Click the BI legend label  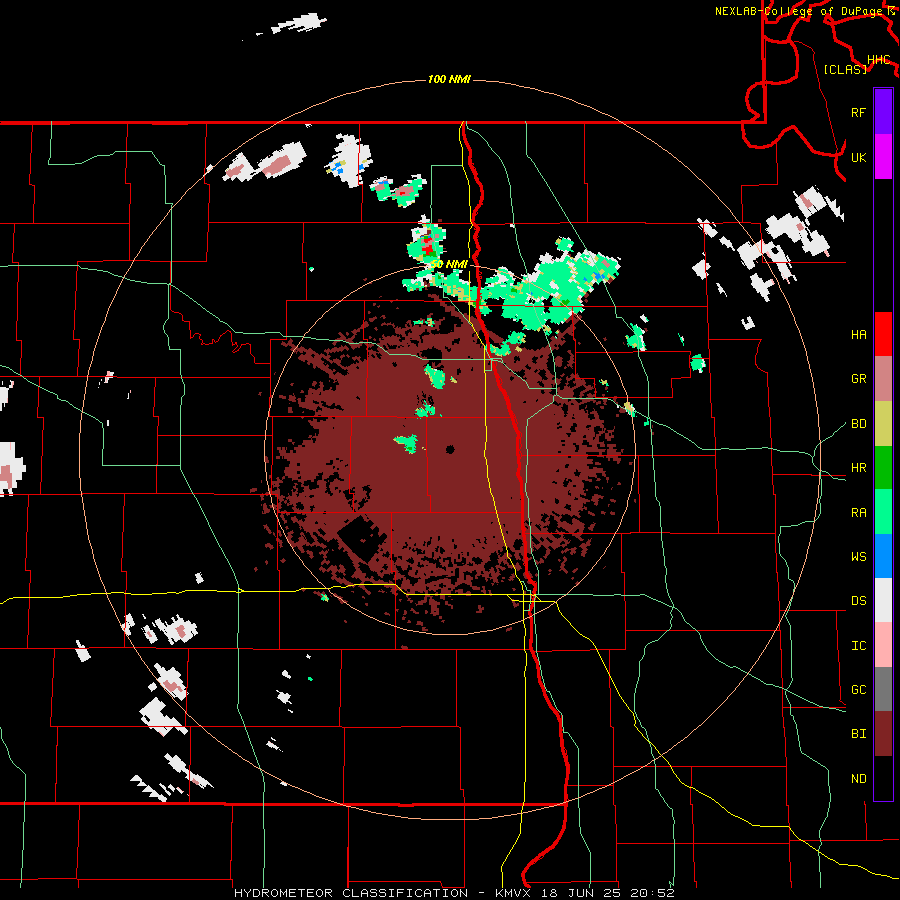[x=859, y=734]
